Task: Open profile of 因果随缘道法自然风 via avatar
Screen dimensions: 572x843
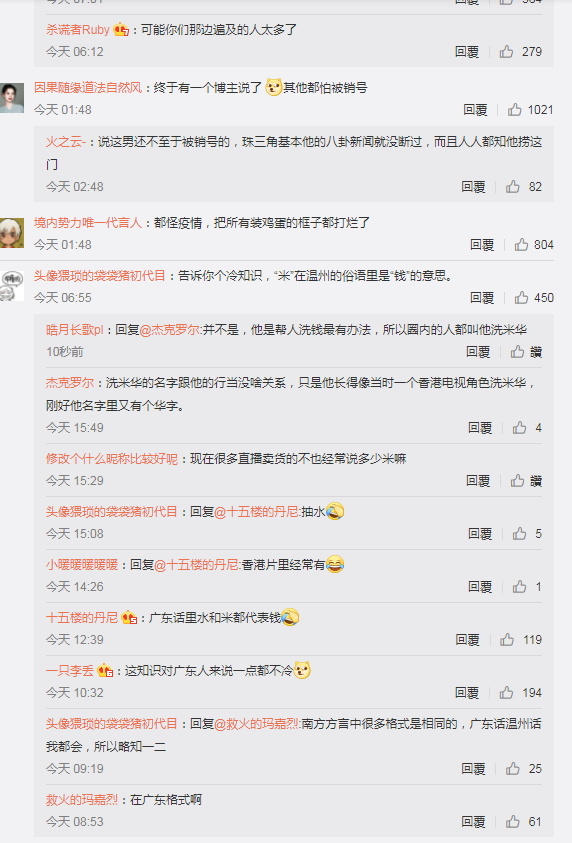Action: click(x=12, y=98)
